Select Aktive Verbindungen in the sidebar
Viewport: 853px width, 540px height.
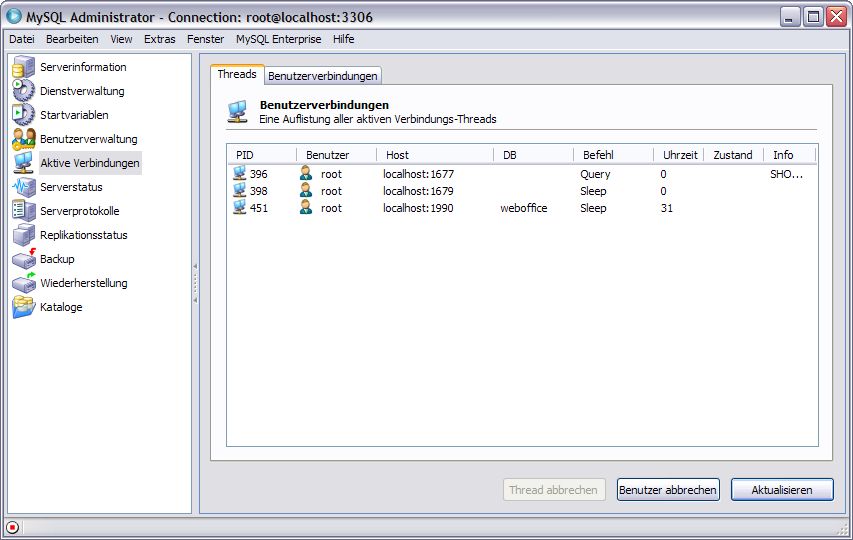pyautogui.click(x=90, y=163)
